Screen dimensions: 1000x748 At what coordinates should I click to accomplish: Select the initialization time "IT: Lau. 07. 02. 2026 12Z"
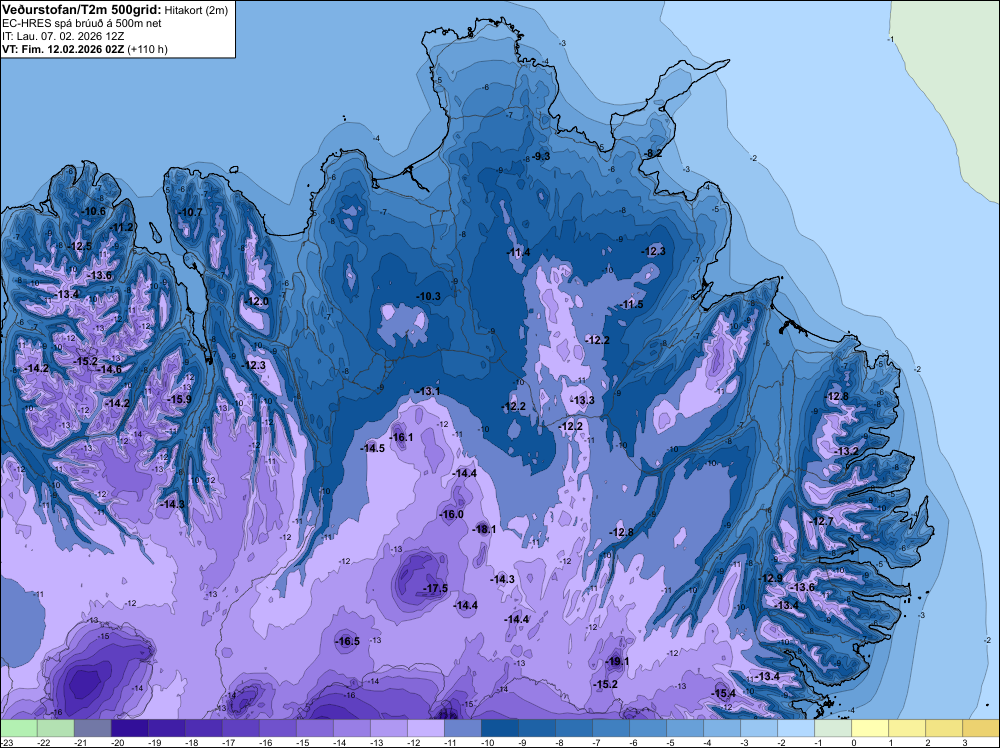click(63, 36)
